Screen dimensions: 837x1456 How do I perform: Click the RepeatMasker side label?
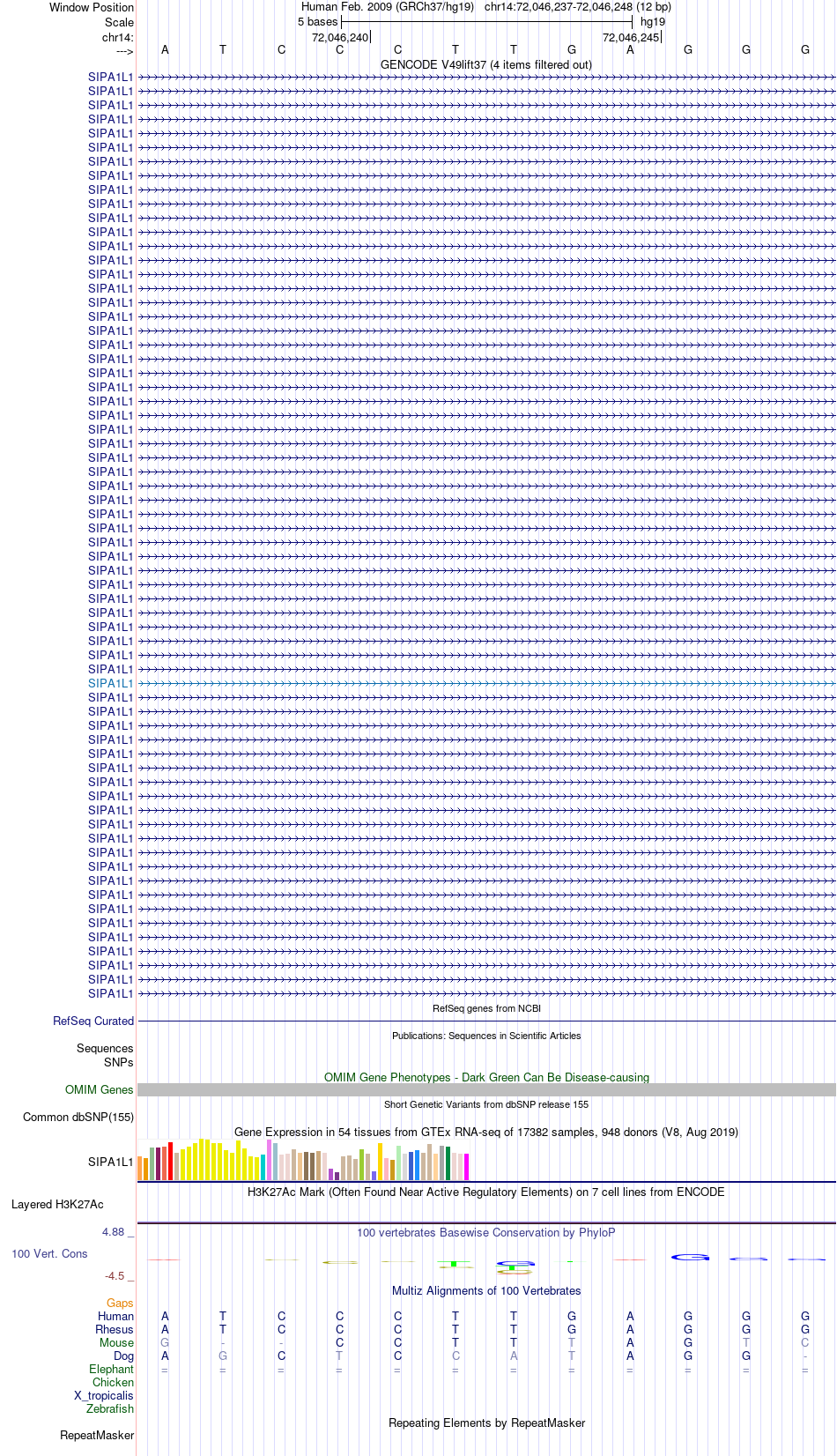tap(97, 1435)
